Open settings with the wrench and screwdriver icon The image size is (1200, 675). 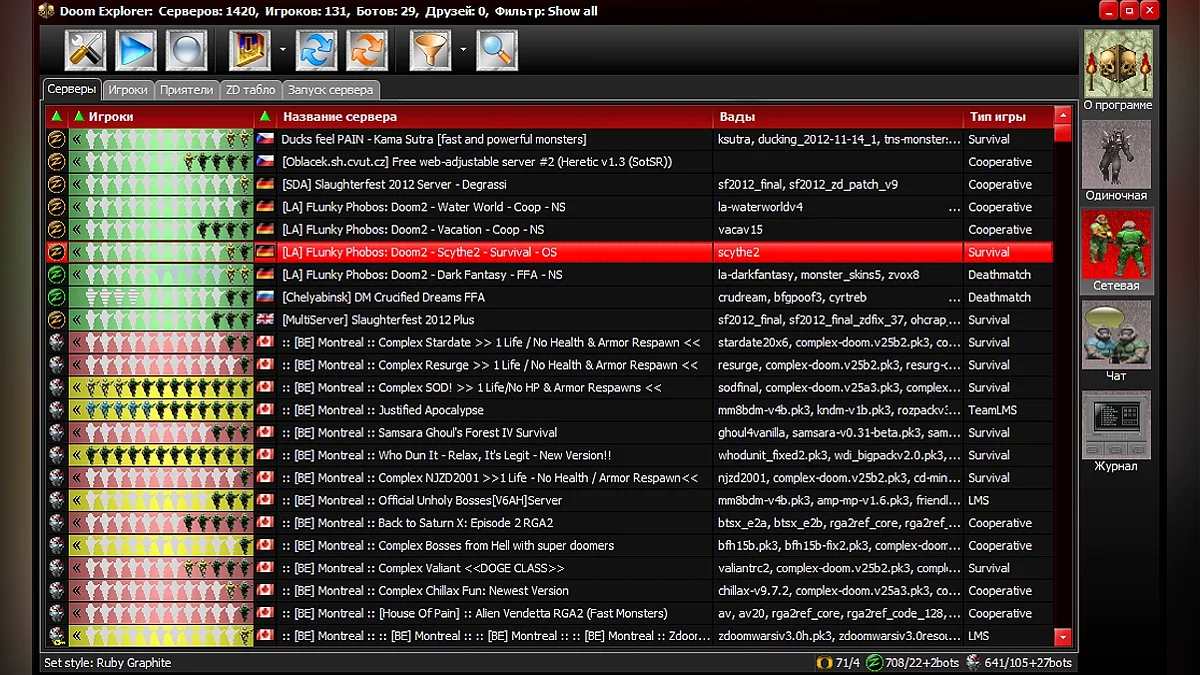pyautogui.click(x=86, y=50)
